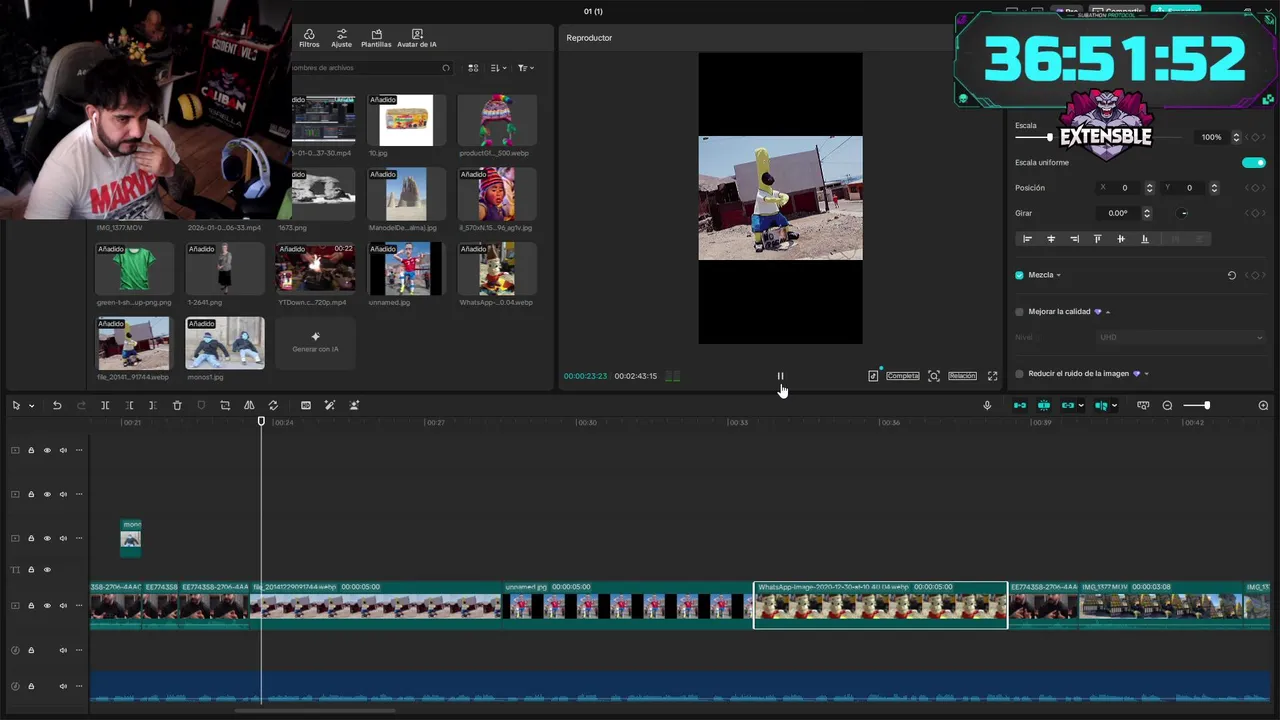This screenshot has height=720, width=1280.
Task: Expand Reducir el ruido de la imagen options
Action: click(1146, 374)
